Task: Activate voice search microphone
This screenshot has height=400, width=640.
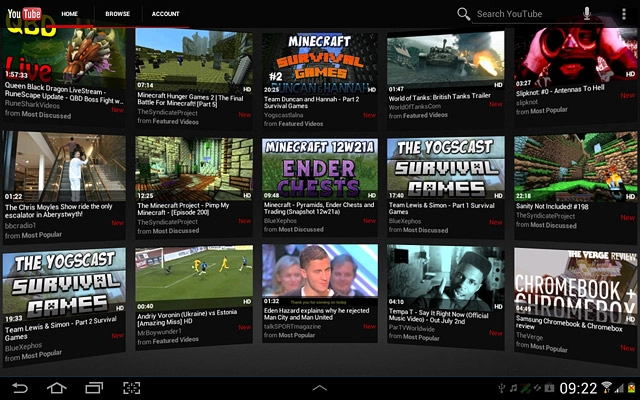Action: tap(588, 14)
